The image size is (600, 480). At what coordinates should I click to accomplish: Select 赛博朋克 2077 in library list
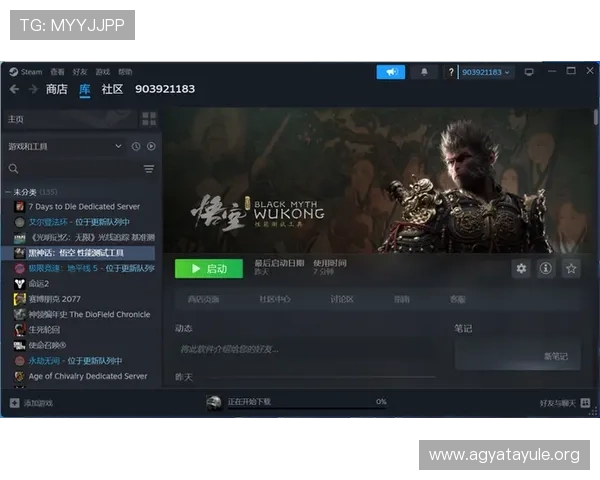click(x=54, y=299)
